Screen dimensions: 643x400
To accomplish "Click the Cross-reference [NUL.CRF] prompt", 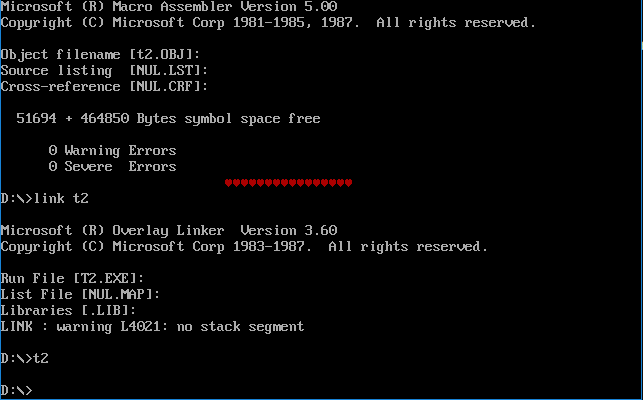I will tap(104, 86).
